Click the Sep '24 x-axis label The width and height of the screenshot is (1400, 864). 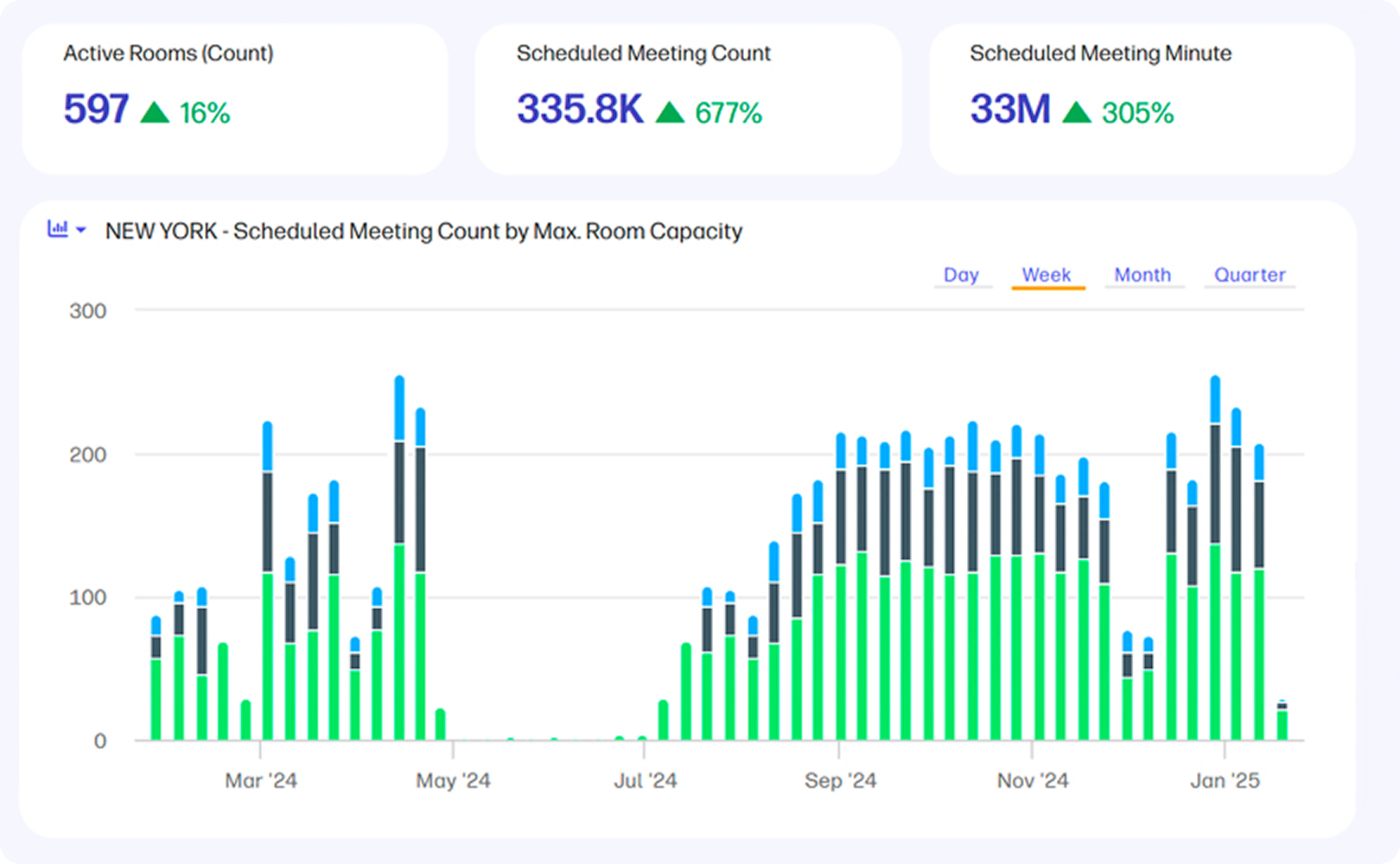click(x=840, y=781)
